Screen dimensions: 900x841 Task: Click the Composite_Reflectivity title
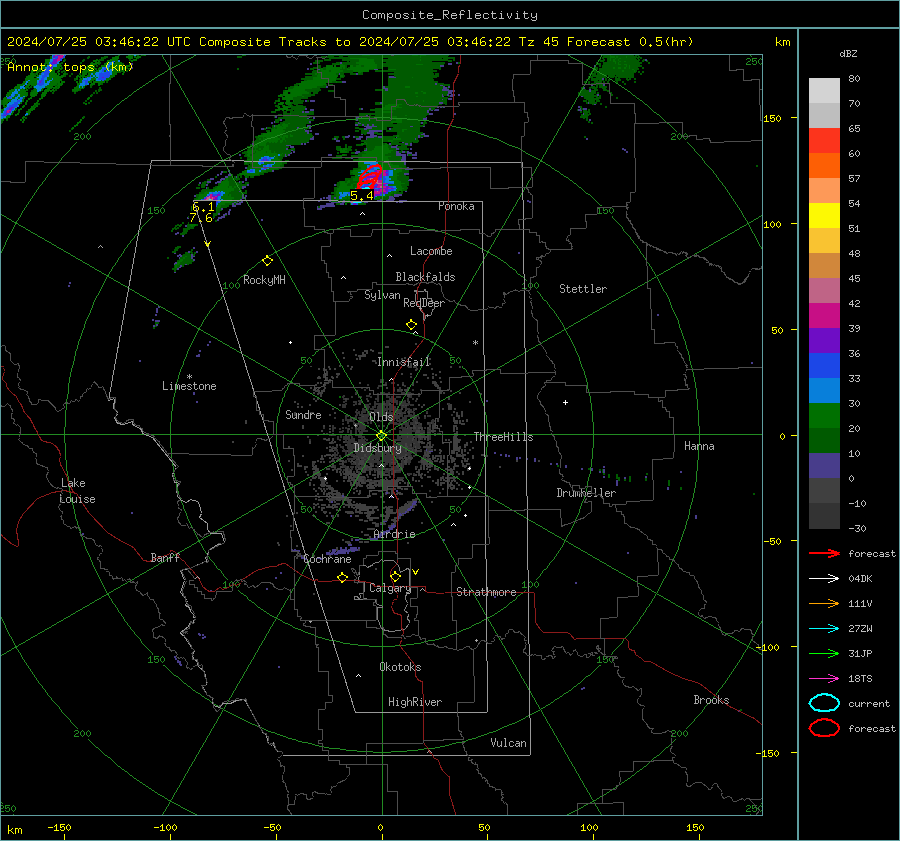tap(450, 15)
